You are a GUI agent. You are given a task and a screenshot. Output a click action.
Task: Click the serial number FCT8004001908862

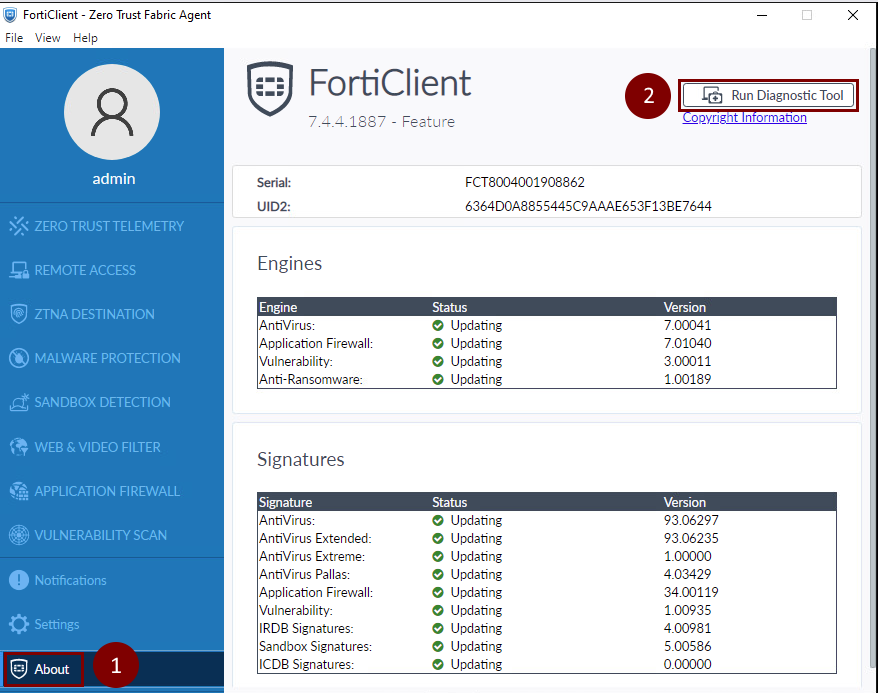(x=525, y=182)
